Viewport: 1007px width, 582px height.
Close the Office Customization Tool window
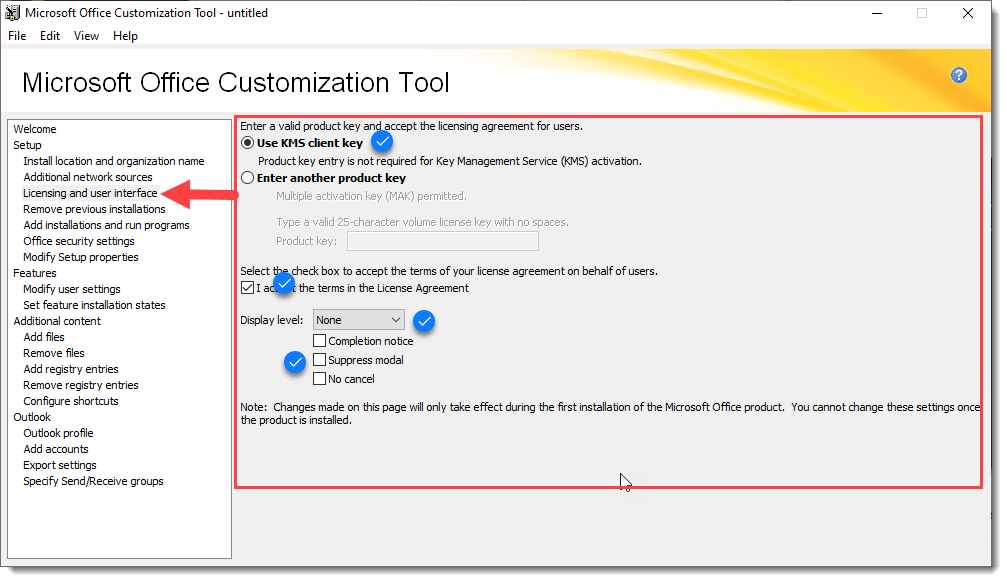(x=967, y=13)
